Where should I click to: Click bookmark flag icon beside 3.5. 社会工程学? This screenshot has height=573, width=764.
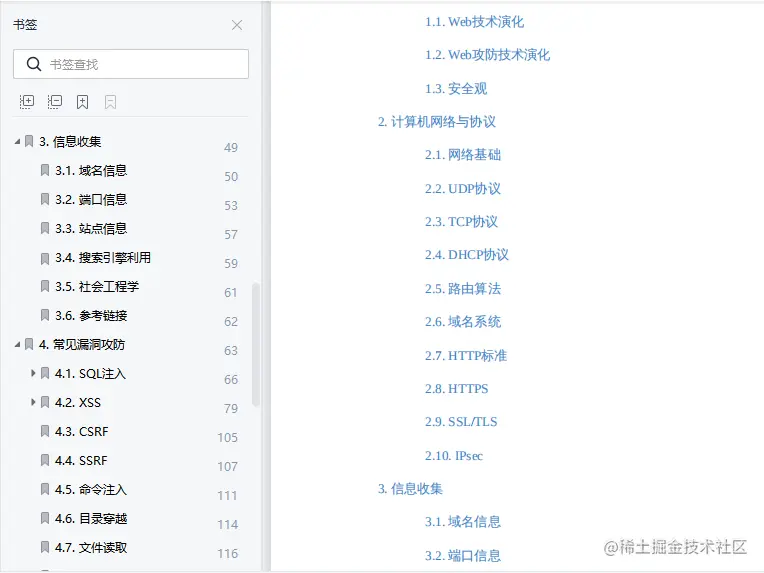45,286
